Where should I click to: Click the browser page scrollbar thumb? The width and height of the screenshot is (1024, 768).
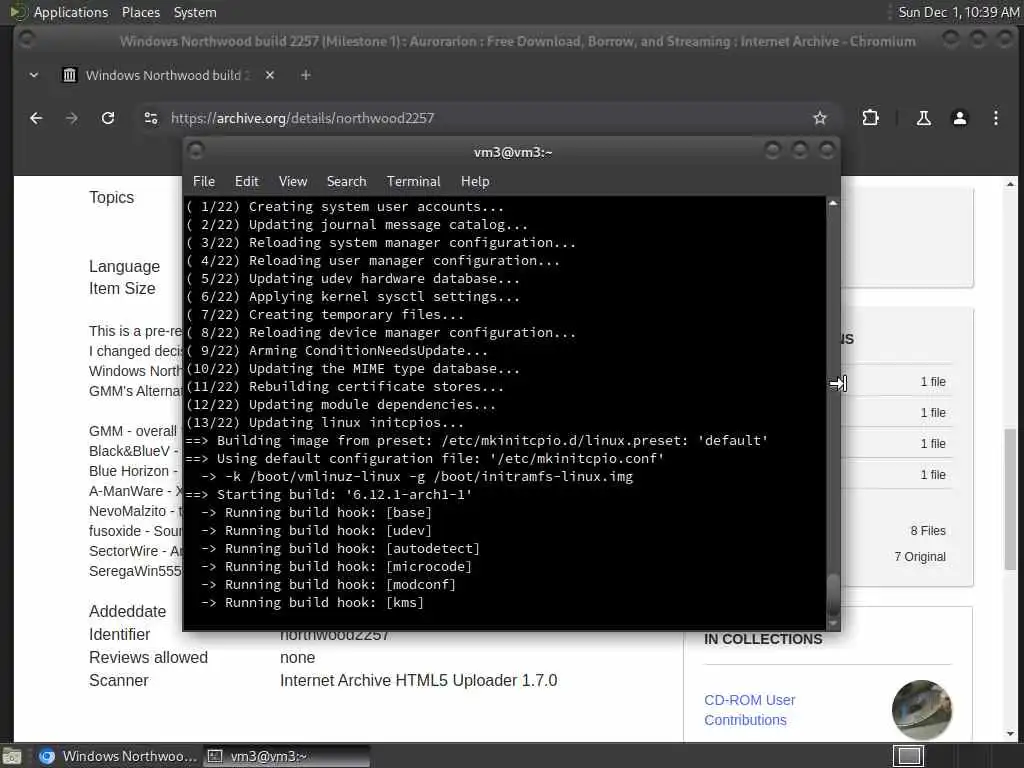click(1010, 500)
